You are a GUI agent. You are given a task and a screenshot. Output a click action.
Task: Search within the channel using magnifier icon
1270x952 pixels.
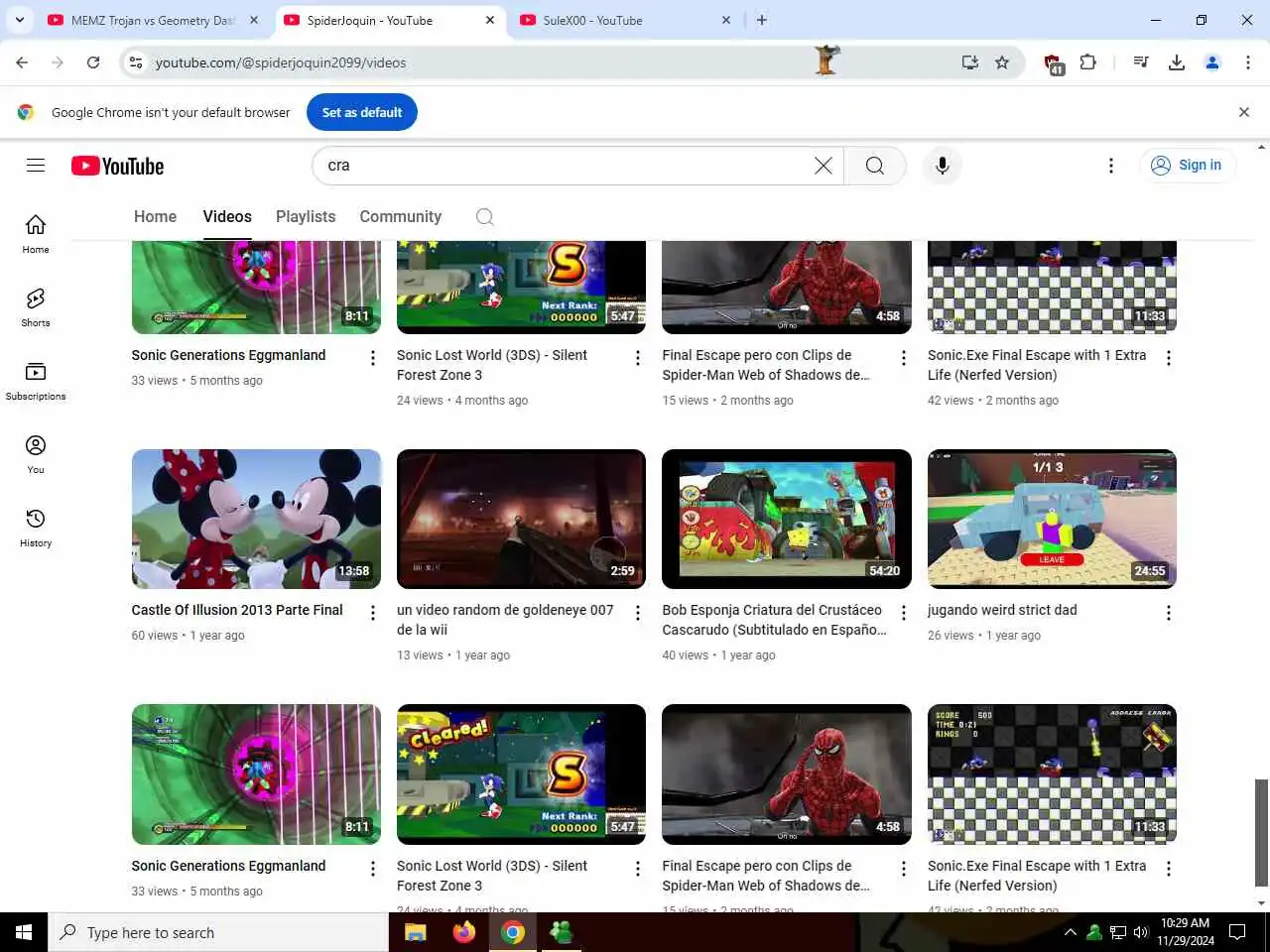(x=484, y=217)
